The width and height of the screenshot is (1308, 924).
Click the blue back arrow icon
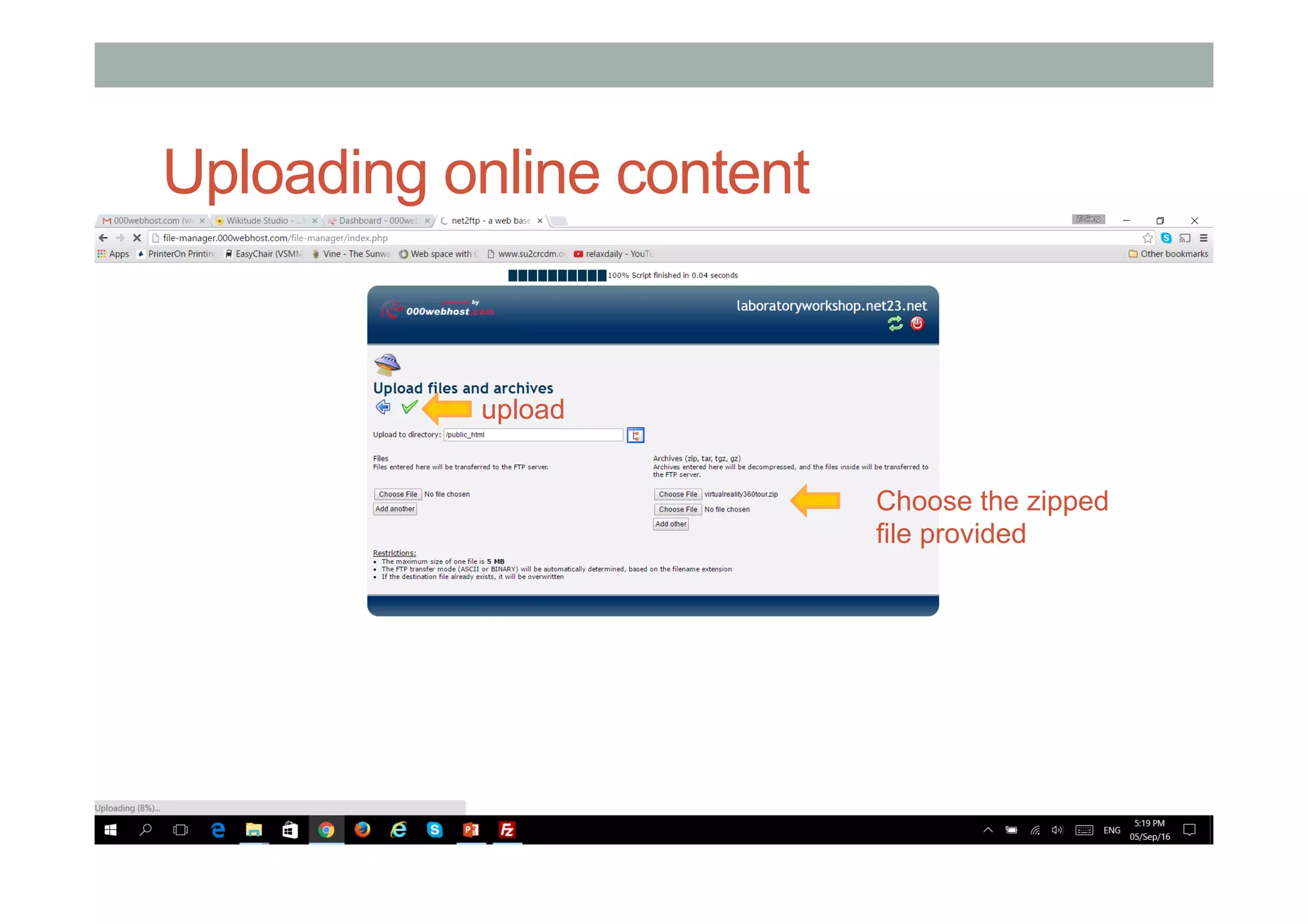[383, 407]
